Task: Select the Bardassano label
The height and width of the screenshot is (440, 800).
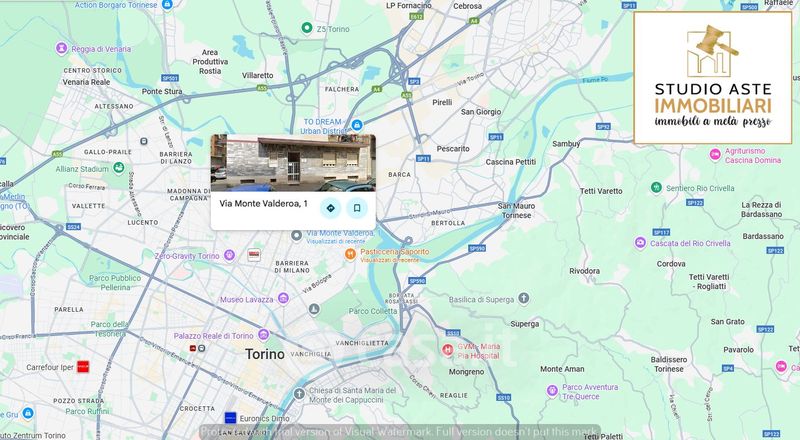Action: (x=763, y=236)
